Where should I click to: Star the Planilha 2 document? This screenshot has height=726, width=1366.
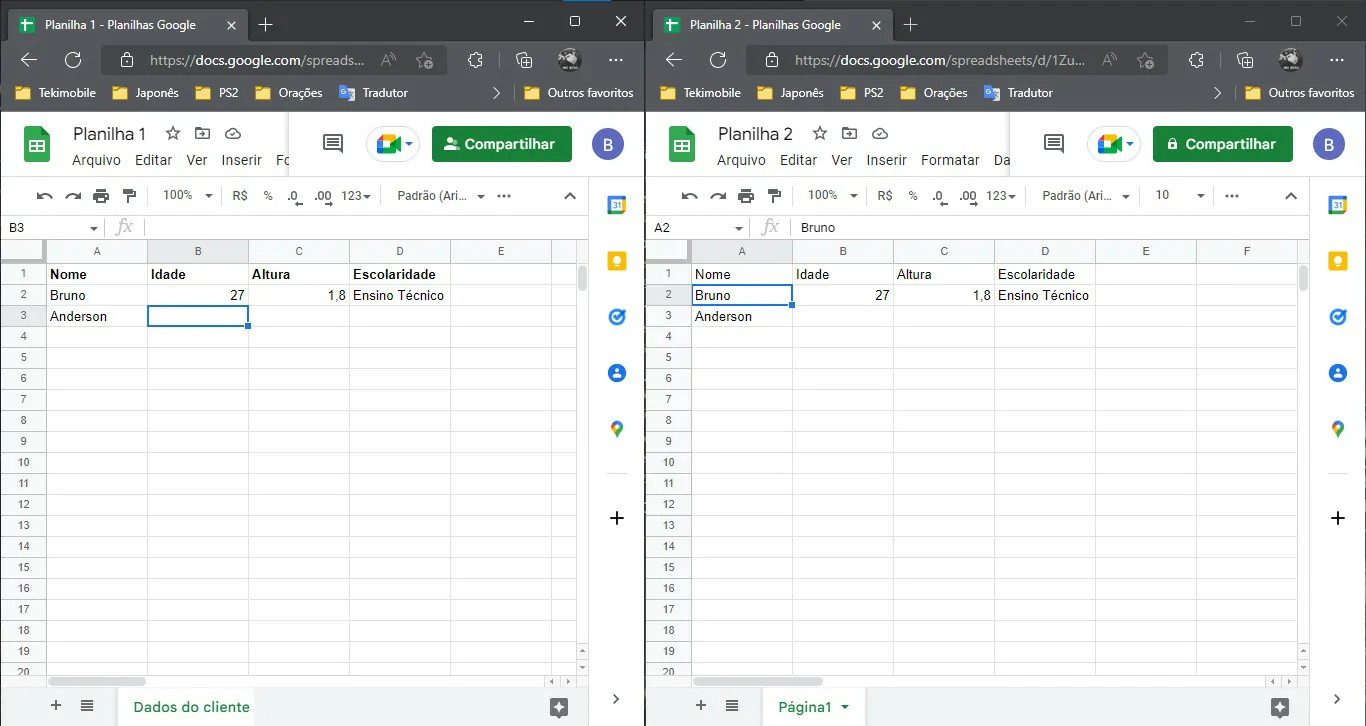(819, 133)
